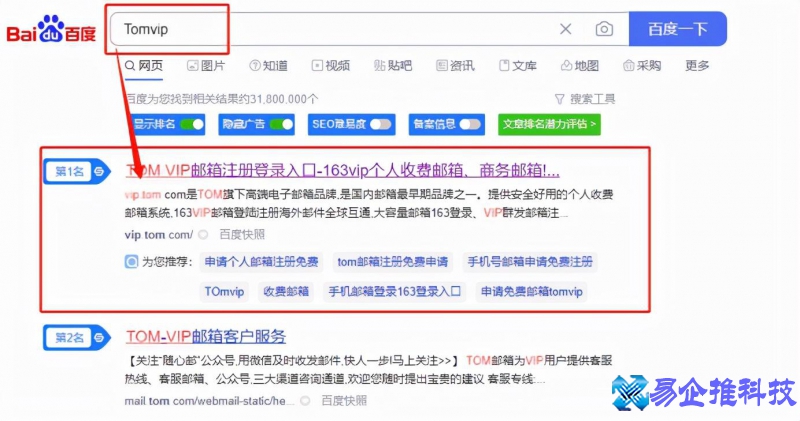Viewport: 800px width, 421px height.
Task: Select the 网页 tab
Action: [144, 66]
